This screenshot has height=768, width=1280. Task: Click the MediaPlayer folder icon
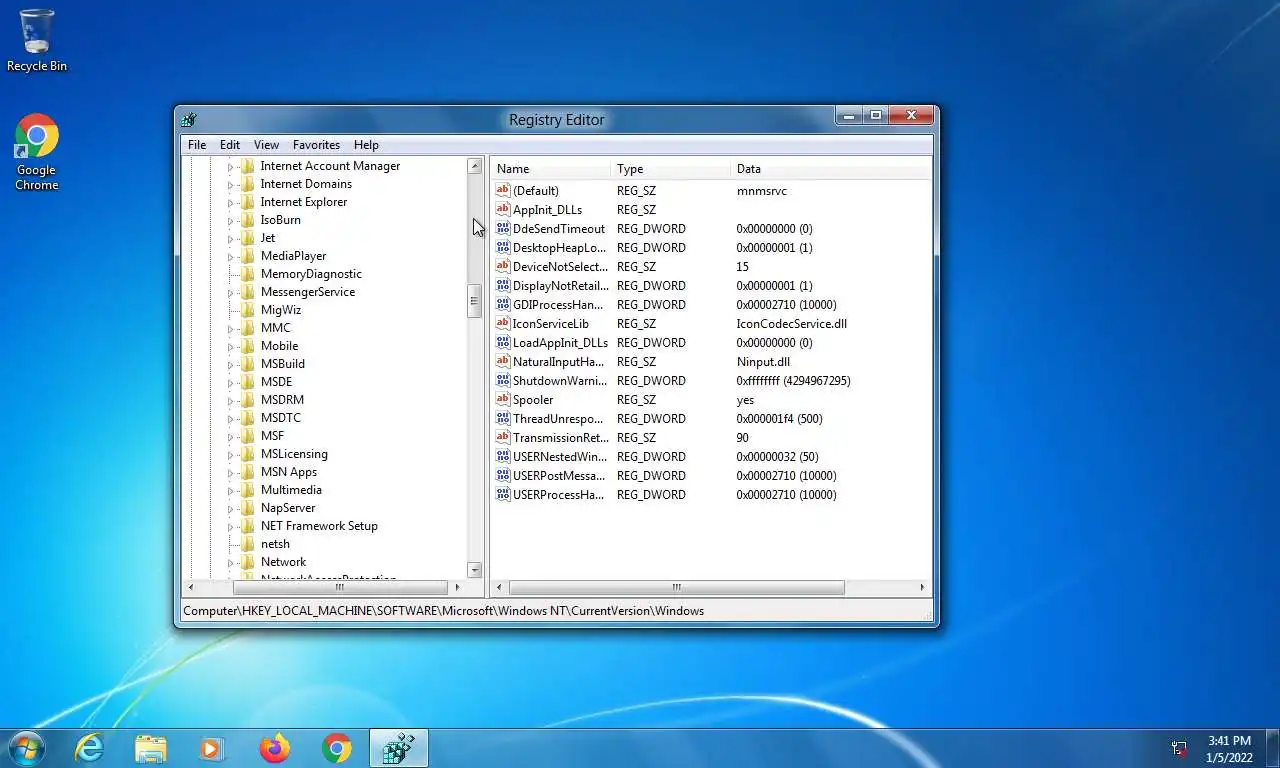(247, 256)
